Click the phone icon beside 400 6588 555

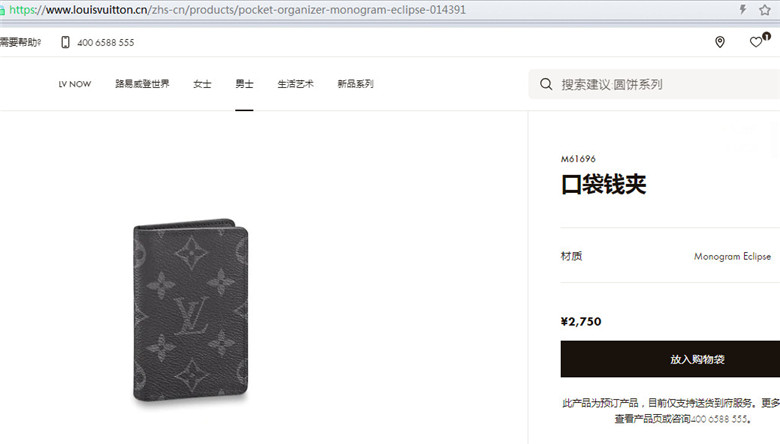click(x=65, y=42)
